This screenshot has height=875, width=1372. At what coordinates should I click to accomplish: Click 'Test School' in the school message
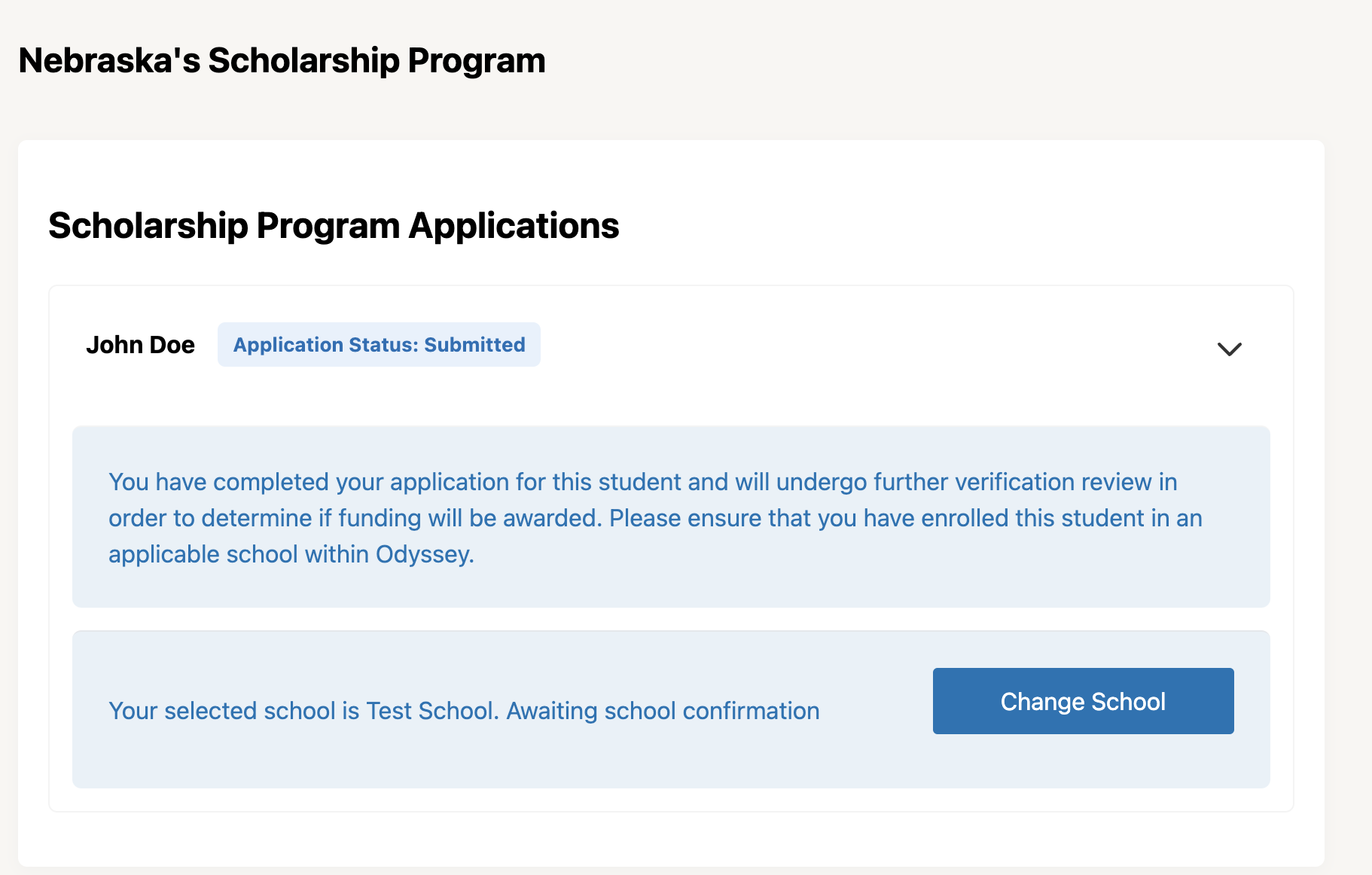(x=431, y=711)
